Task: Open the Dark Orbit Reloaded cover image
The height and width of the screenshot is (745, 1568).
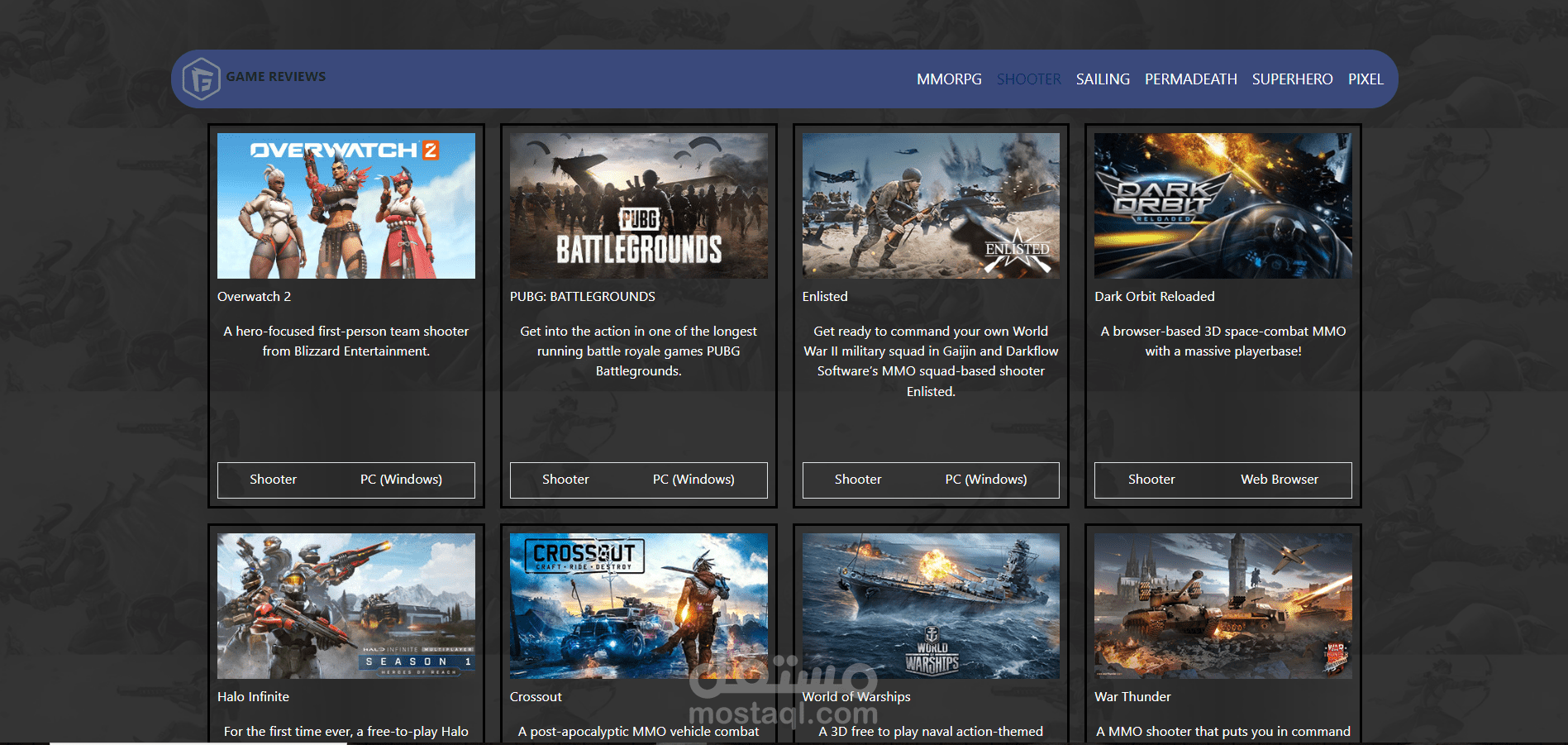Action: pos(1223,206)
